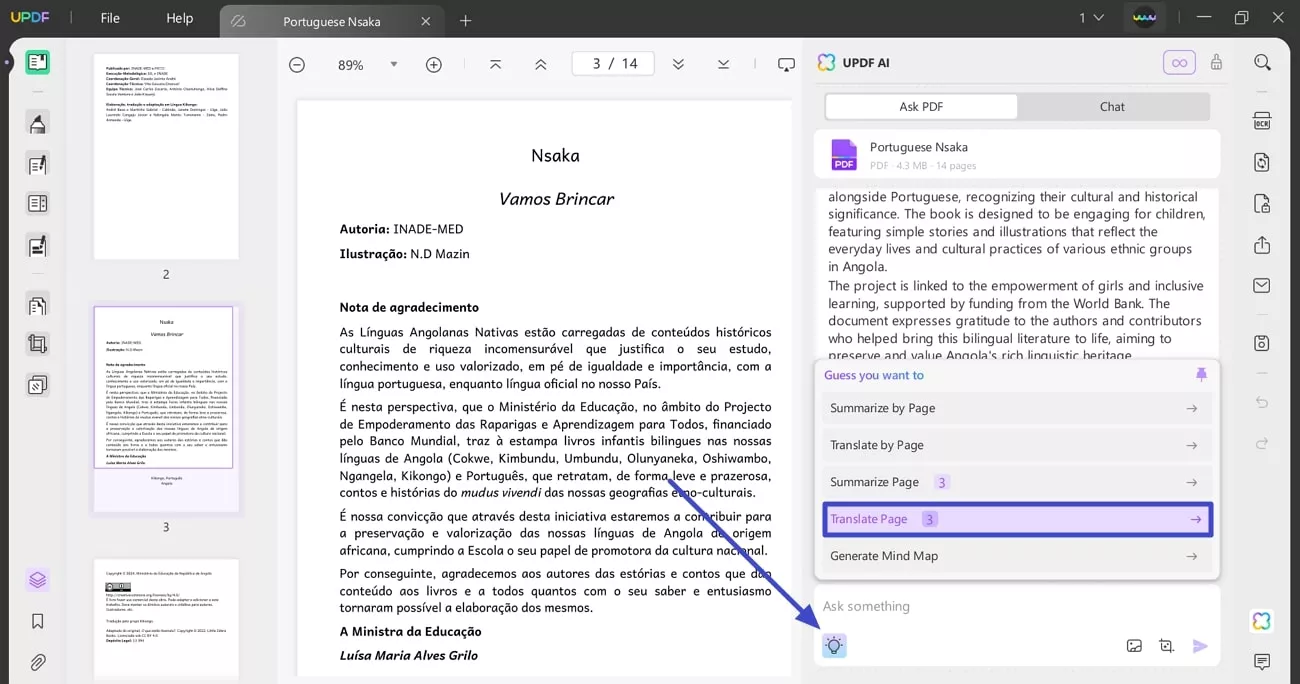Choose Generate Mind Map suggestion

[1016, 556]
